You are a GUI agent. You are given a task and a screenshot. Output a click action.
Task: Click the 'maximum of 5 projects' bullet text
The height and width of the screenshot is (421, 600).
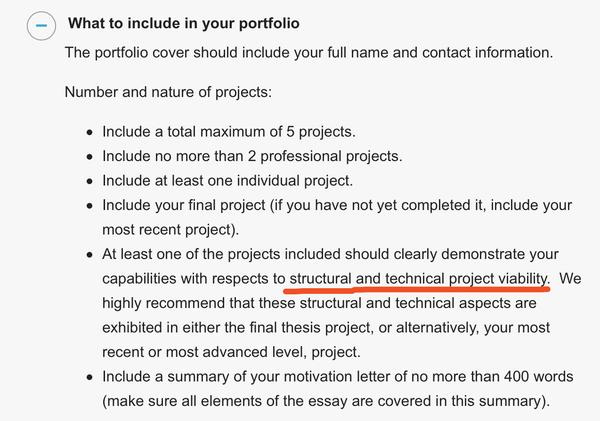coord(229,131)
